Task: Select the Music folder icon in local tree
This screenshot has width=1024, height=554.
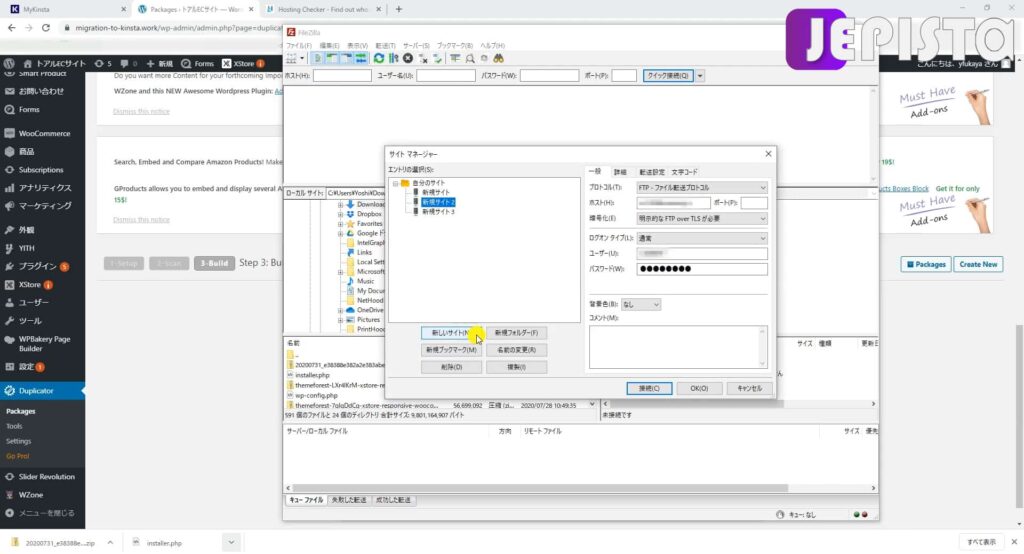Action: (x=350, y=282)
